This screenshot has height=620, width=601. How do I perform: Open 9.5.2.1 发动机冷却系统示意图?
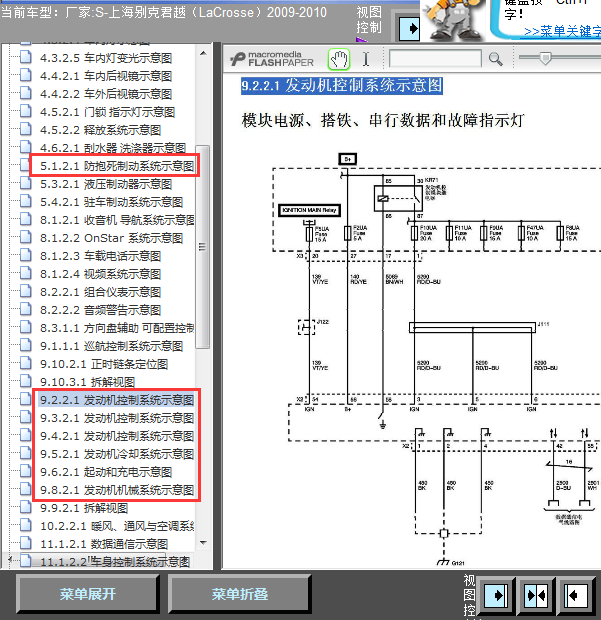(x=117, y=454)
